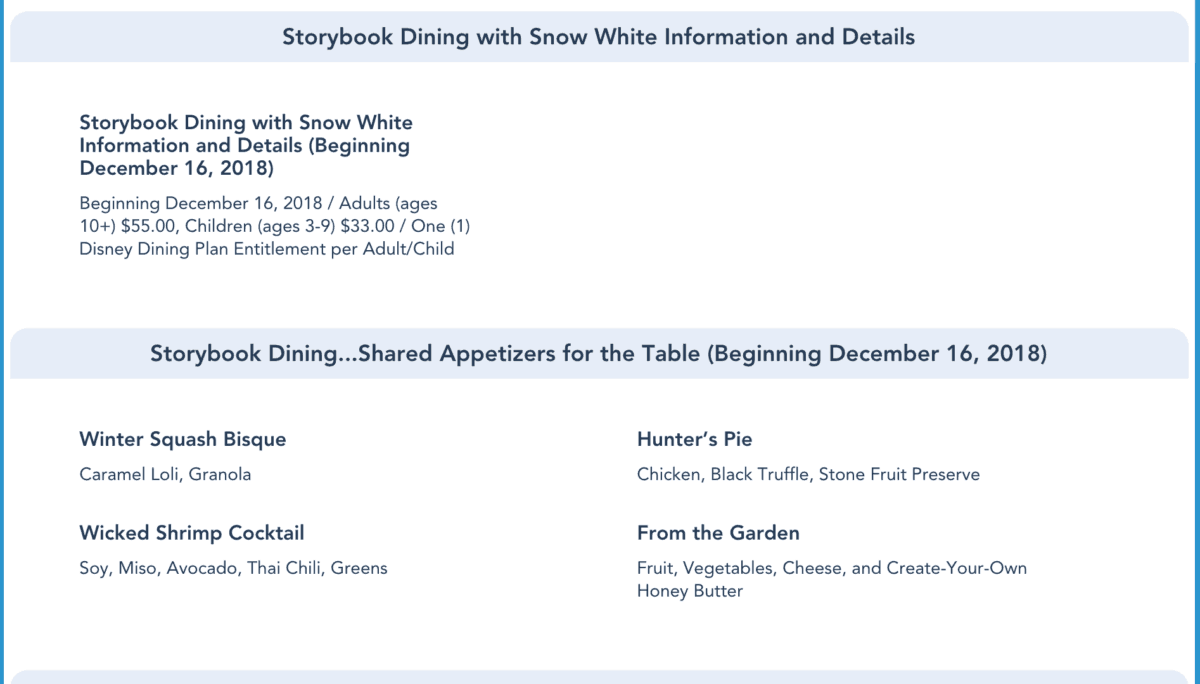Image resolution: width=1200 pixels, height=684 pixels.
Task: Select the Hunter's Pie appetizer heading
Action: click(x=694, y=439)
